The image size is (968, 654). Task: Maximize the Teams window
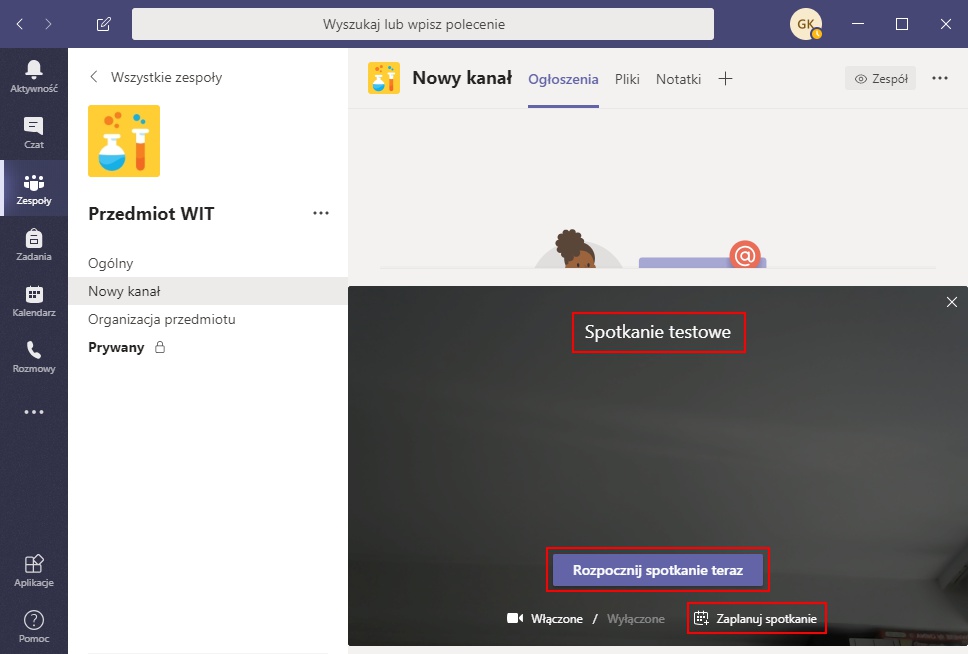tap(902, 24)
